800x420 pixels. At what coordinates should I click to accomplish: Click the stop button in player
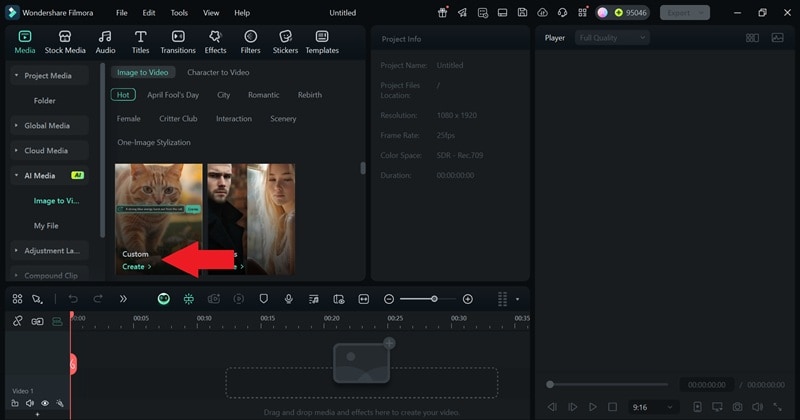point(612,407)
